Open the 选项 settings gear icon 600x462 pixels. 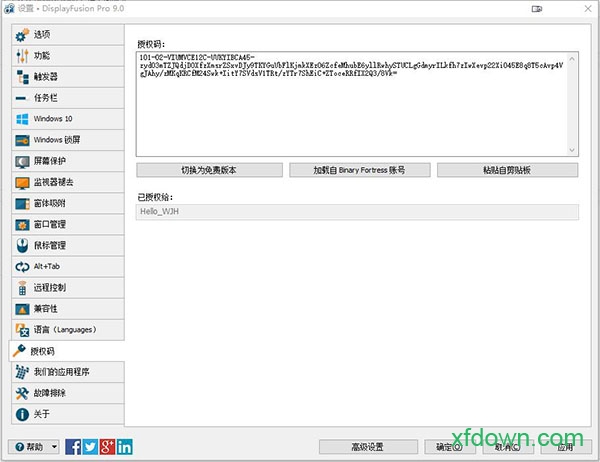pos(22,35)
